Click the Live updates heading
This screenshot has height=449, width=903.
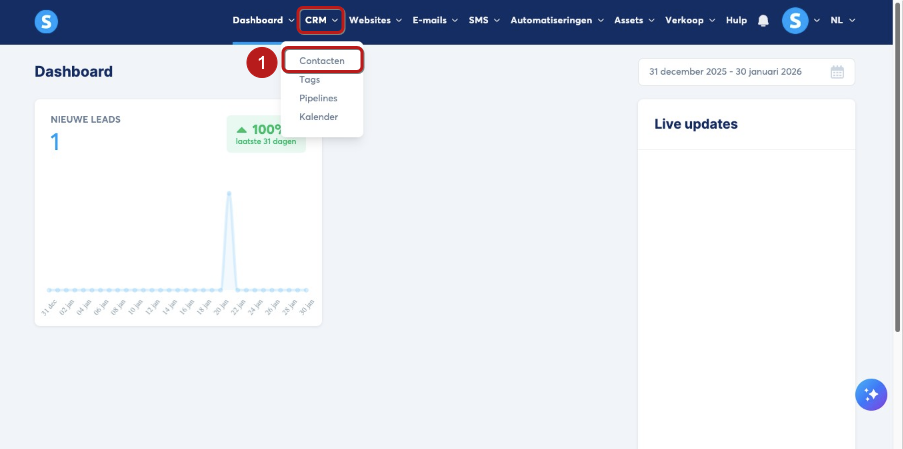pos(696,124)
